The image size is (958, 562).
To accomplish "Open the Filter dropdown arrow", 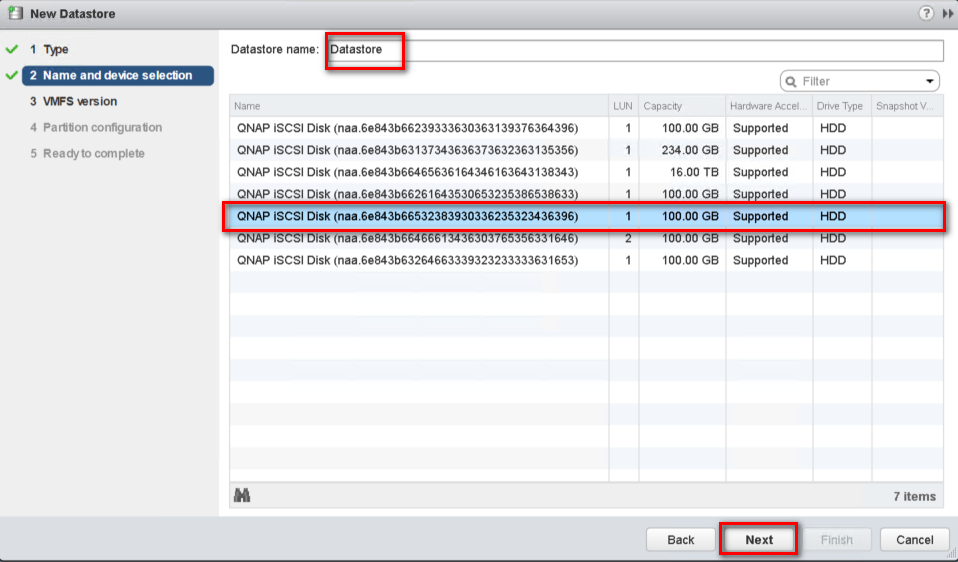I will [929, 81].
